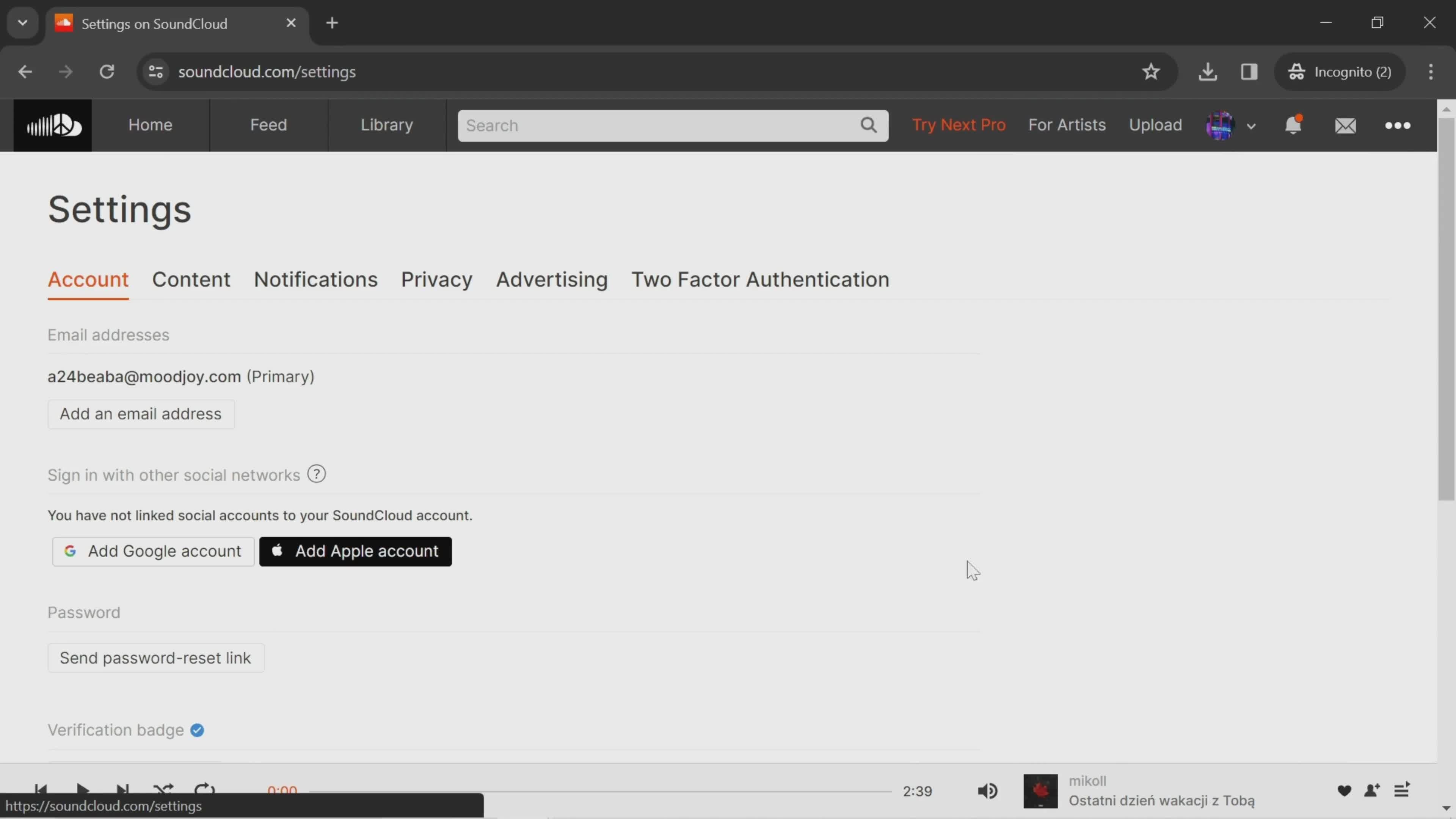Select the Account settings tab

[x=88, y=279]
